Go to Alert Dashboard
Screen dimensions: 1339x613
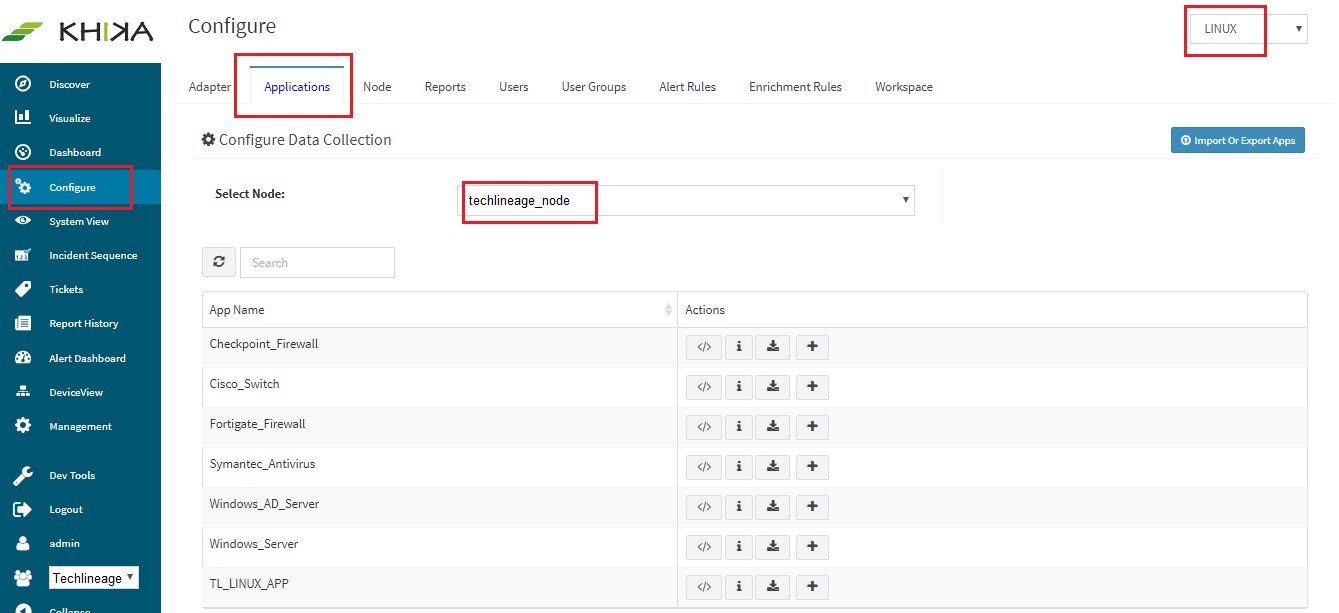coord(80,358)
